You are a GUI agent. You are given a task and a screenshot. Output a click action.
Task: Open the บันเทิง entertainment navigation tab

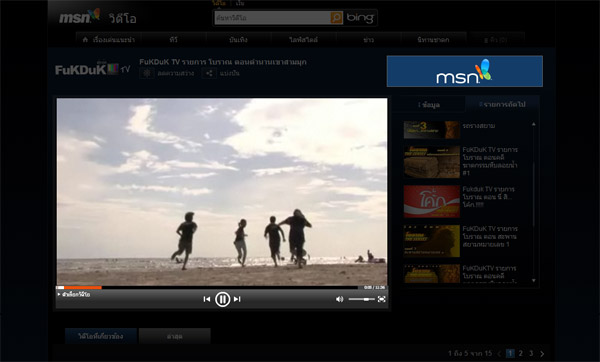click(x=238, y=39)
